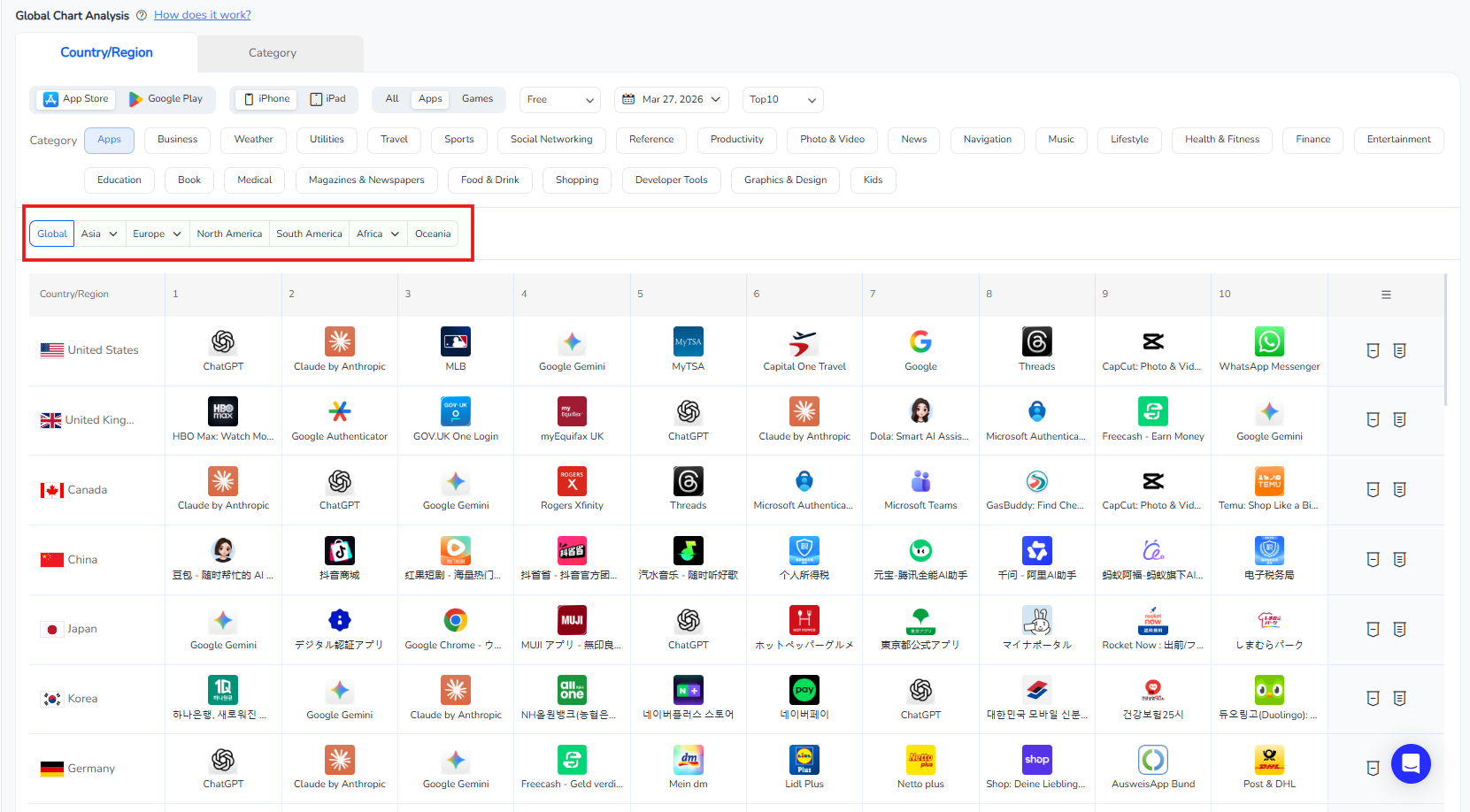
Task: Filter by Social Networking category
Action: (x=551, y=140)
